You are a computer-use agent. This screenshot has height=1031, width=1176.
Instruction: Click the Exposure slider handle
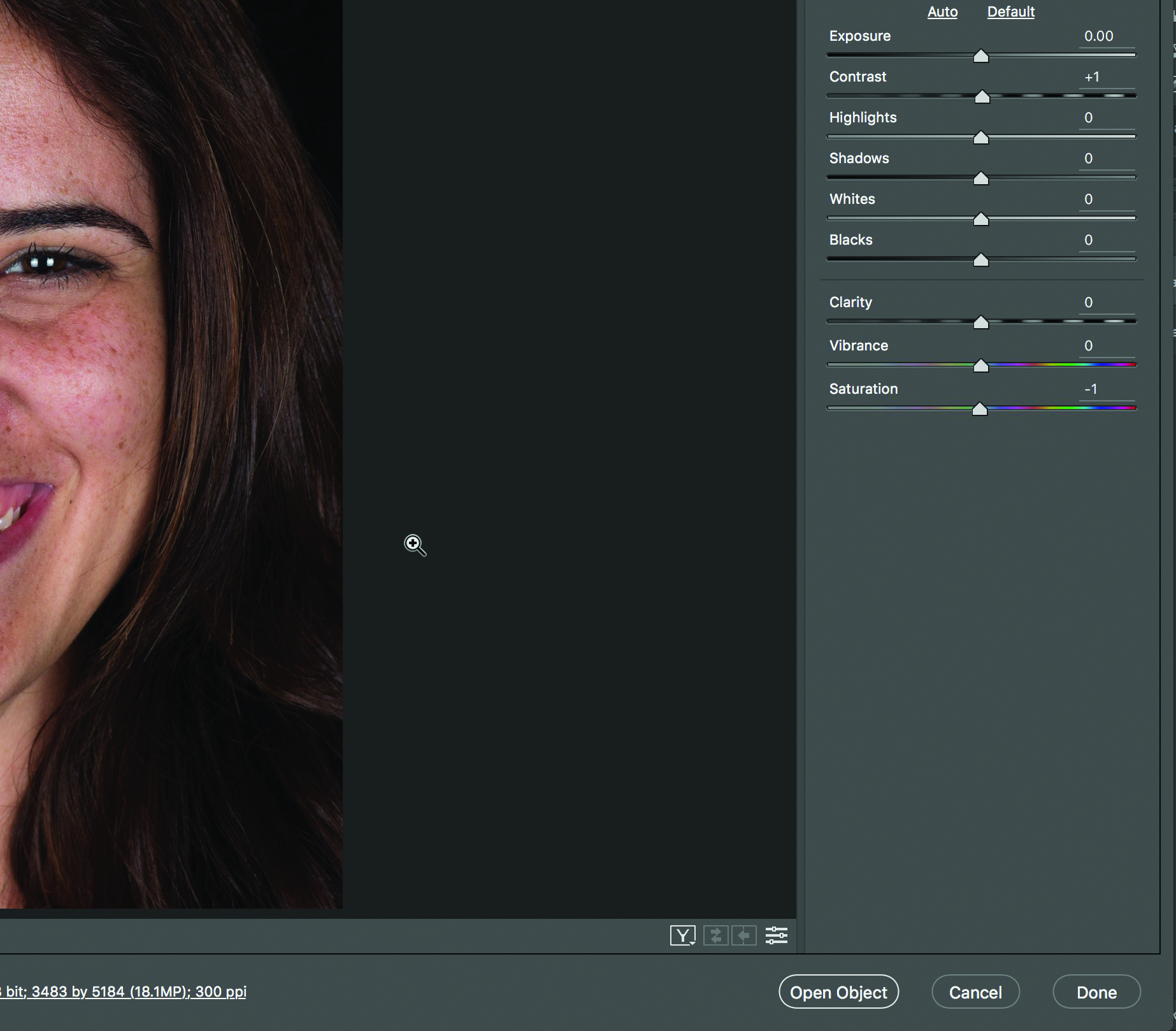981,57
